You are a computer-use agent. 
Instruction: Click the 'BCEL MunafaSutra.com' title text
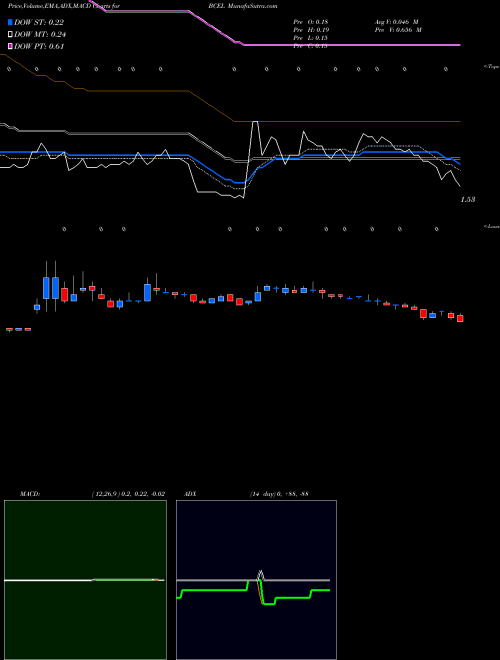242,6
